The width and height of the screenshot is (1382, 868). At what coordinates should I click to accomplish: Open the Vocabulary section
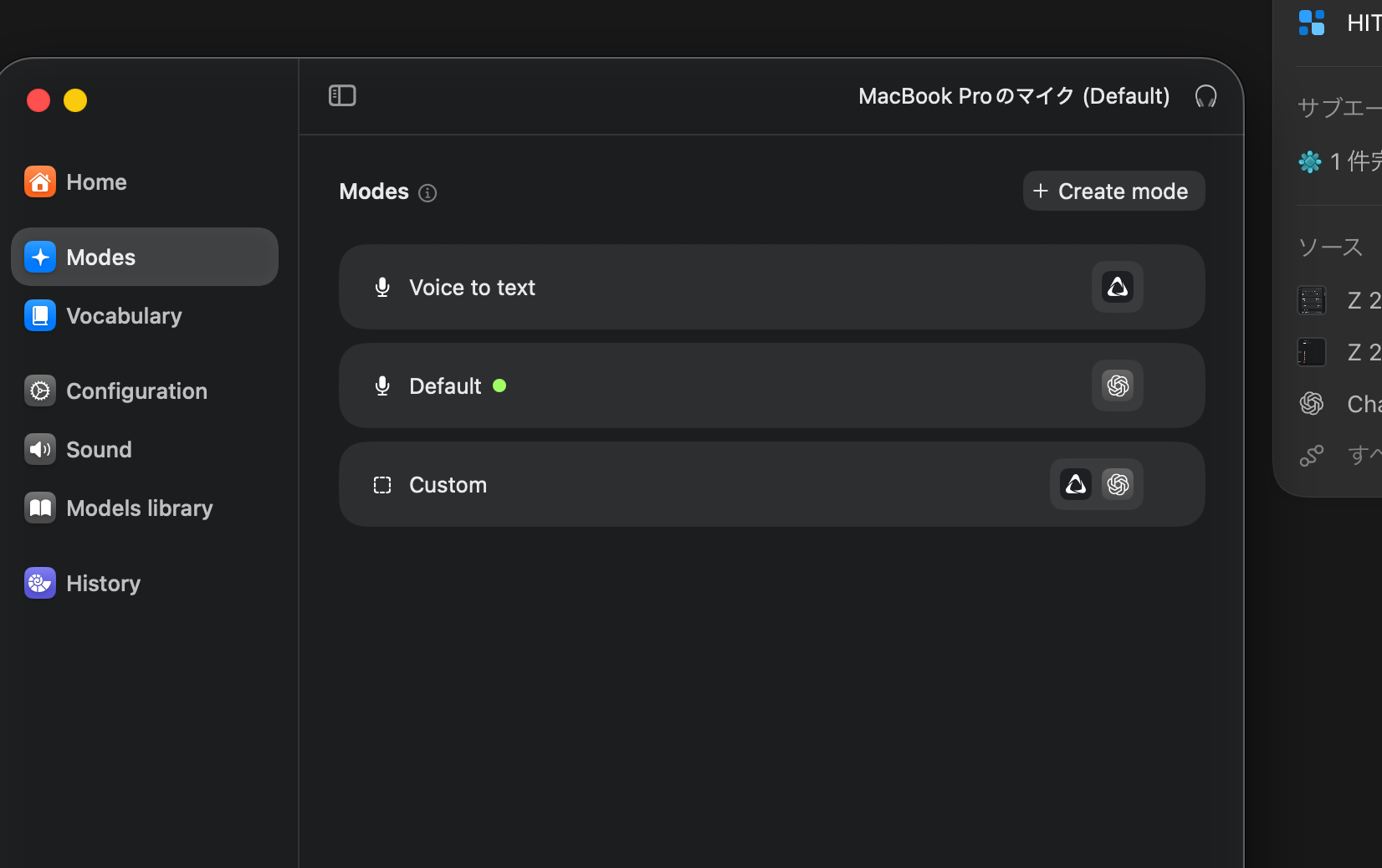point(144,315)
